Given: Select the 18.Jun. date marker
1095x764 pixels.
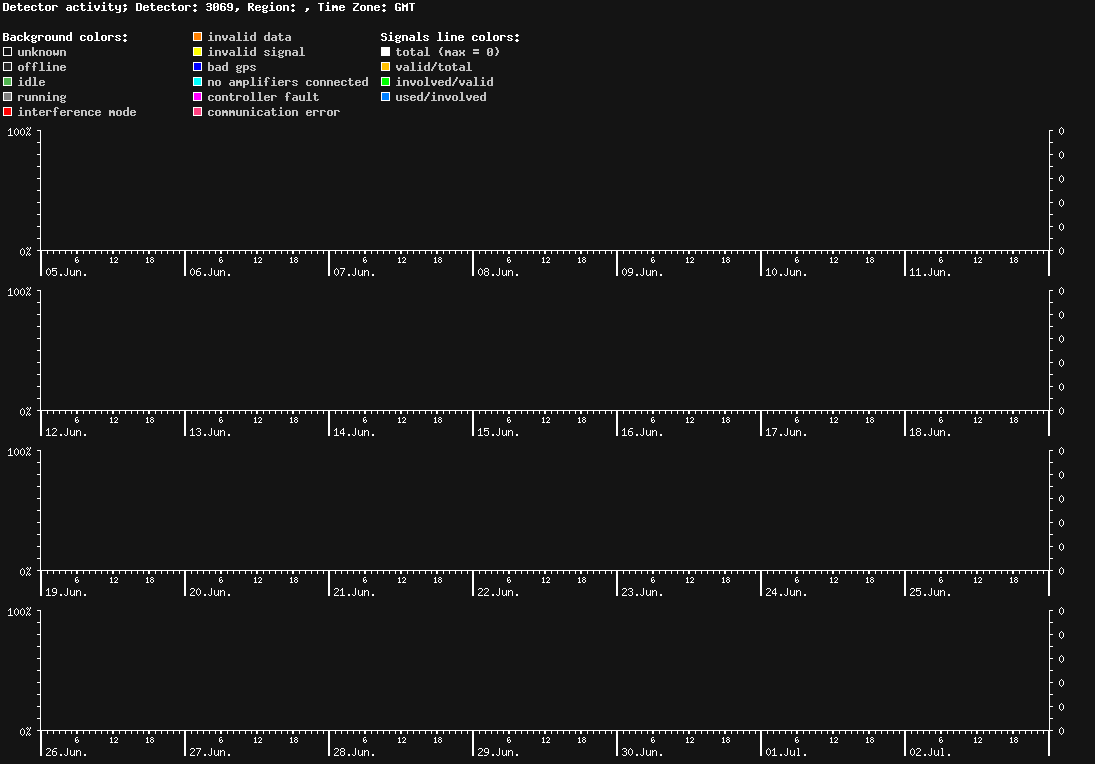Looking at the screenshot, I should pos(930,432).
